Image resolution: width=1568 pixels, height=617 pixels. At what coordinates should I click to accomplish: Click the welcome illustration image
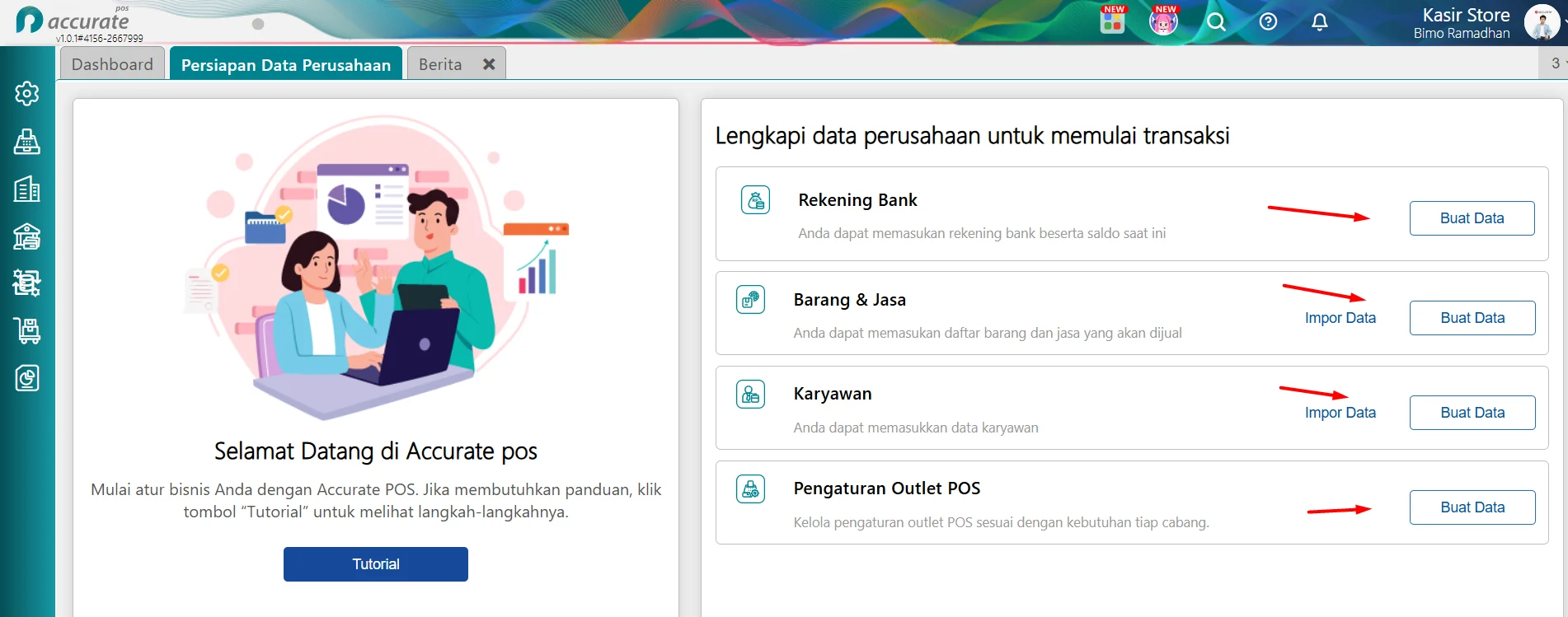376,268
